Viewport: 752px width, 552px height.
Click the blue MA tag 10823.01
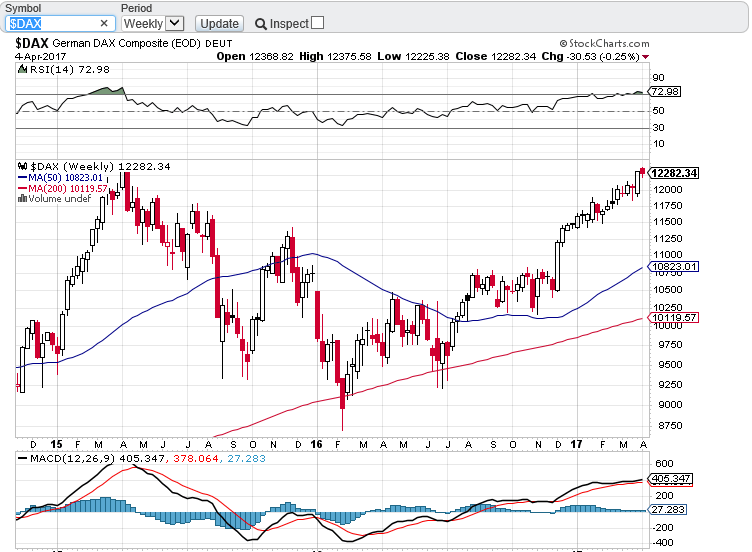[x=673, y=266]
